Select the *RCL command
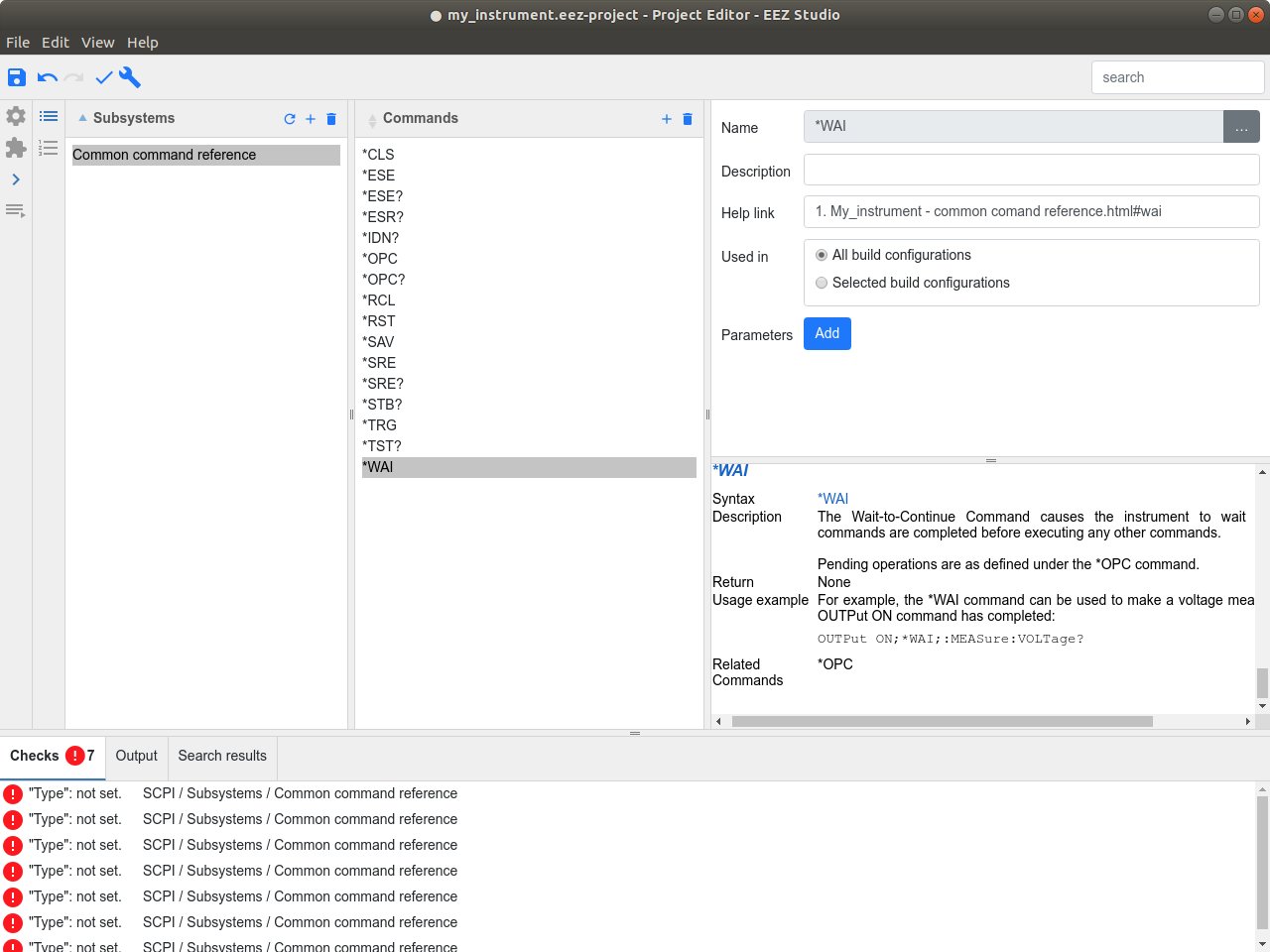 point(529,300)
